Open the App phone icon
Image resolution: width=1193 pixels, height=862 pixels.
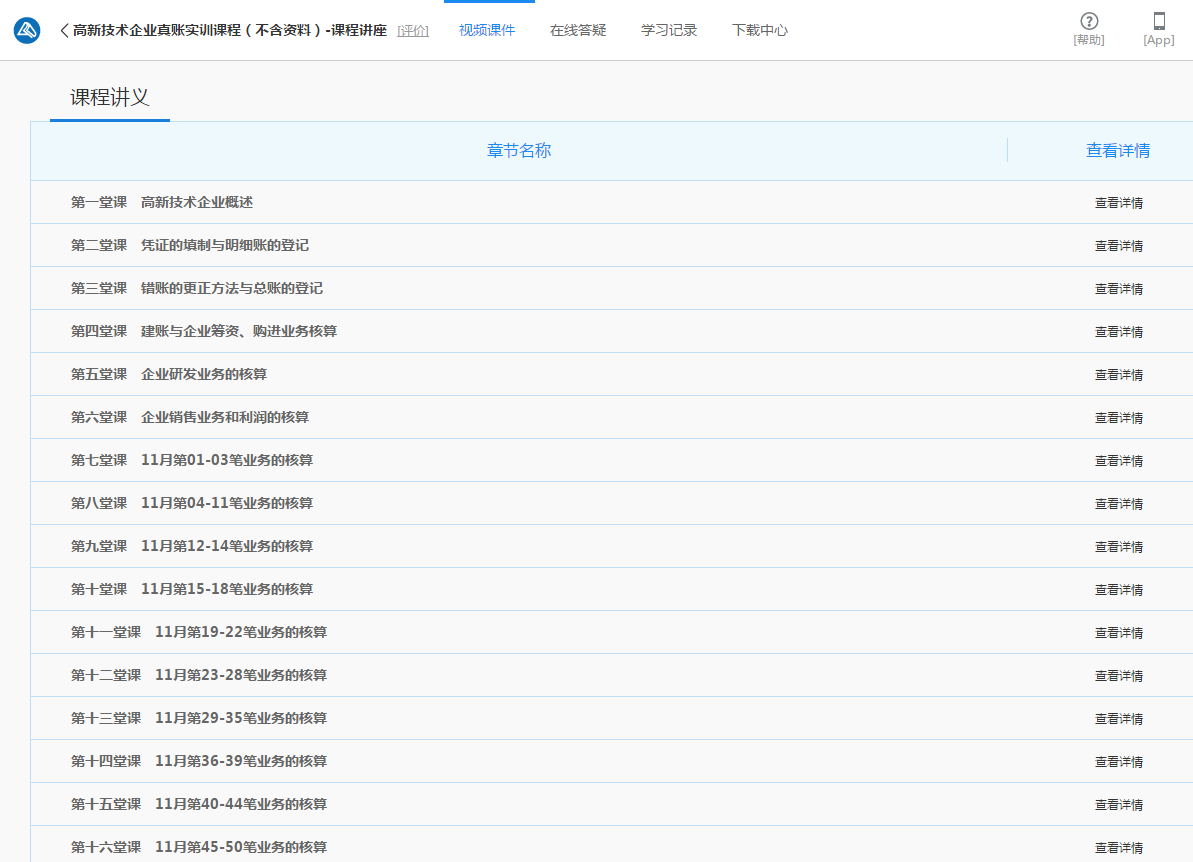pos(1159,21)
